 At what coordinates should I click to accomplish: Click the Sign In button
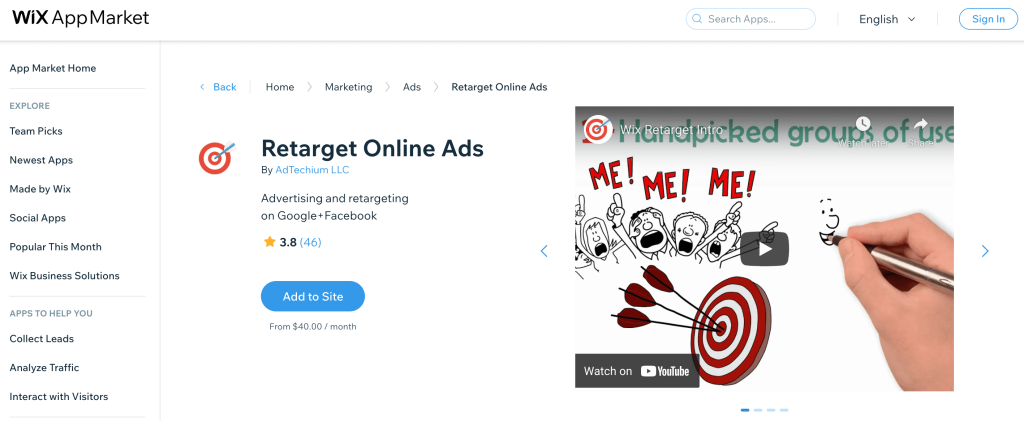click(x=988, y=19)
